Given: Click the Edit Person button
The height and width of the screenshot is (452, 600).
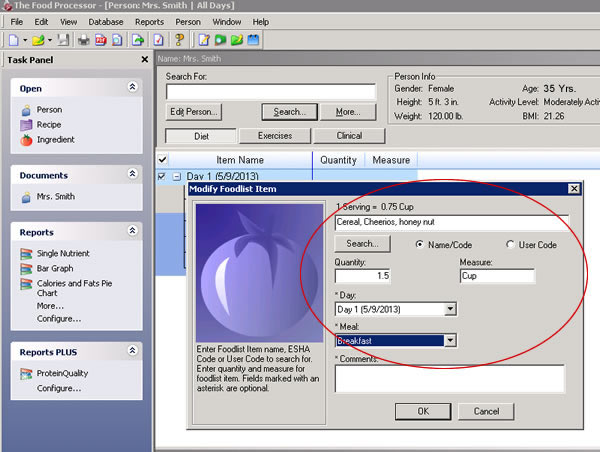Looking at the screenshot, I should pyautogui.click(x=192, y=112).
